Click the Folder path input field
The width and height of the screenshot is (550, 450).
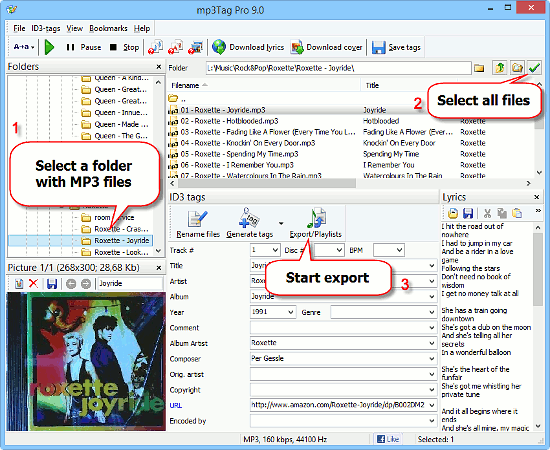tap(338, 68)
